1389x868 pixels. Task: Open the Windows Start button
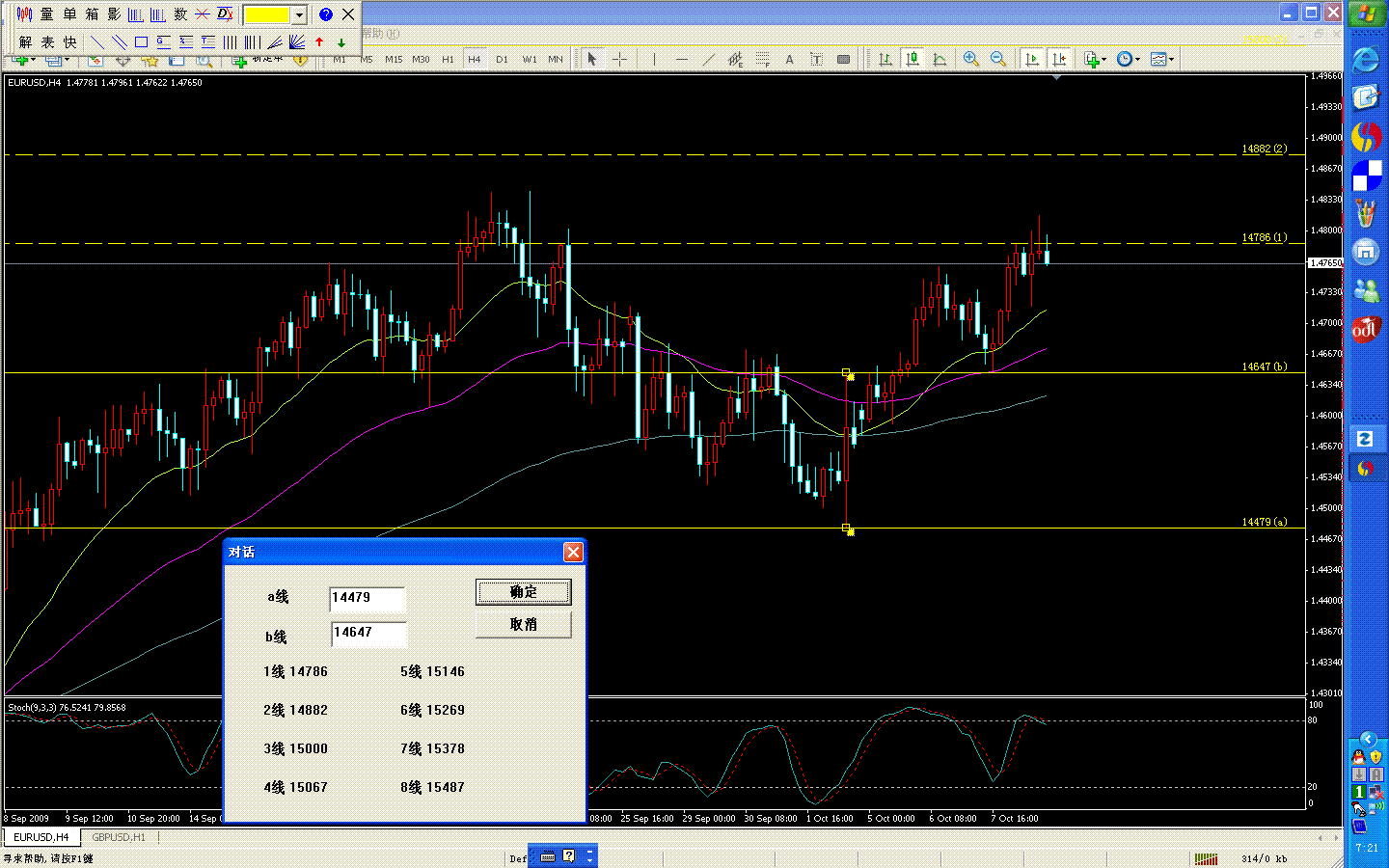coord(1366,14)
